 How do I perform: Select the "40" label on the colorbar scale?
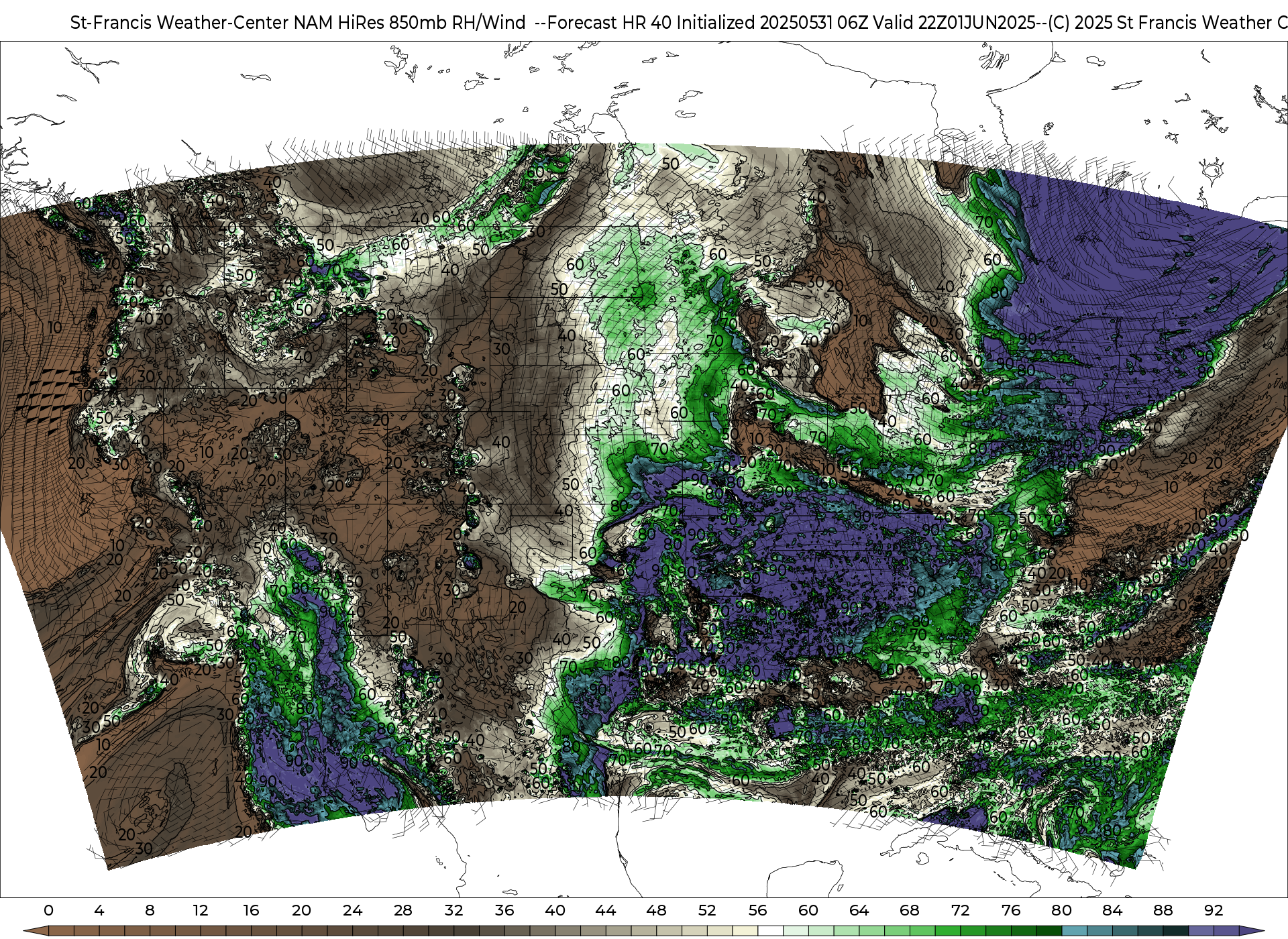coord(555,911)
